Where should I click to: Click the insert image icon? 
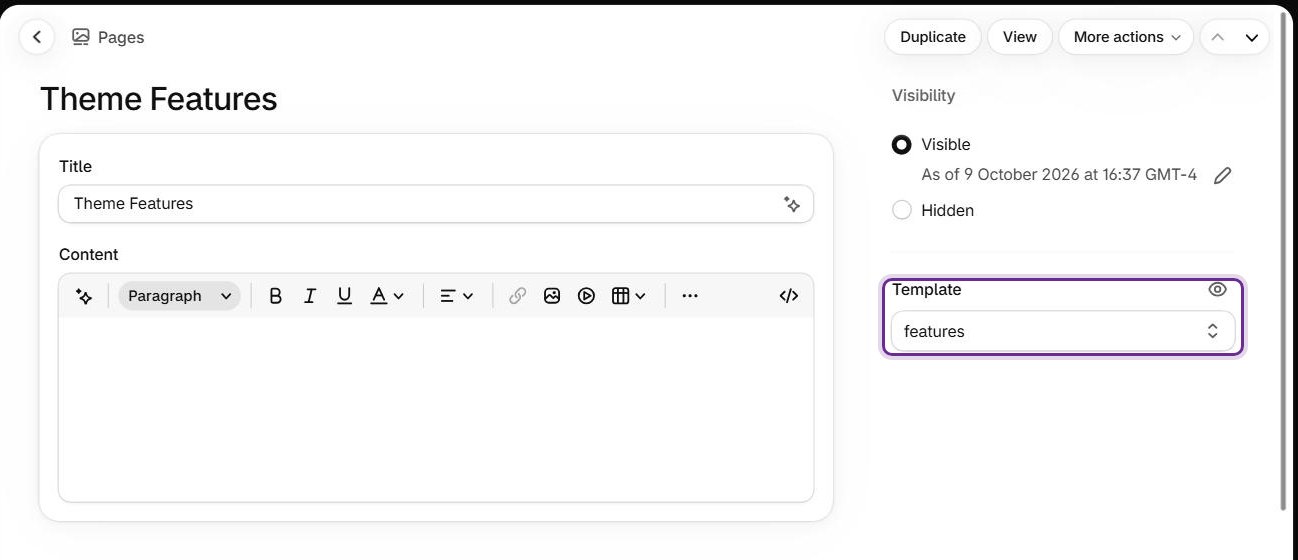(x=552, y=296)
